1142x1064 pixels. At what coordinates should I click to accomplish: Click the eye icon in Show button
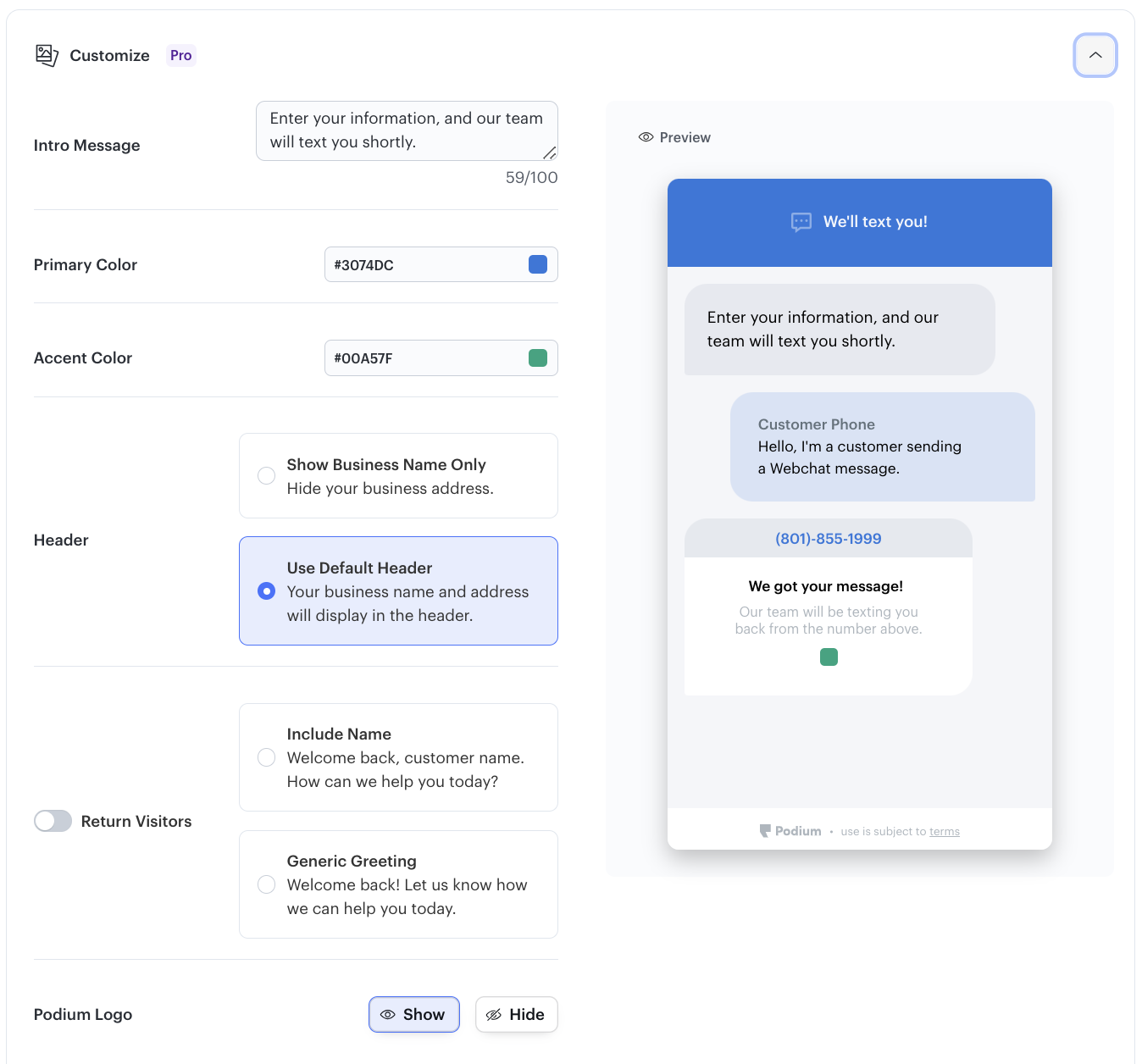point(388,1015)
